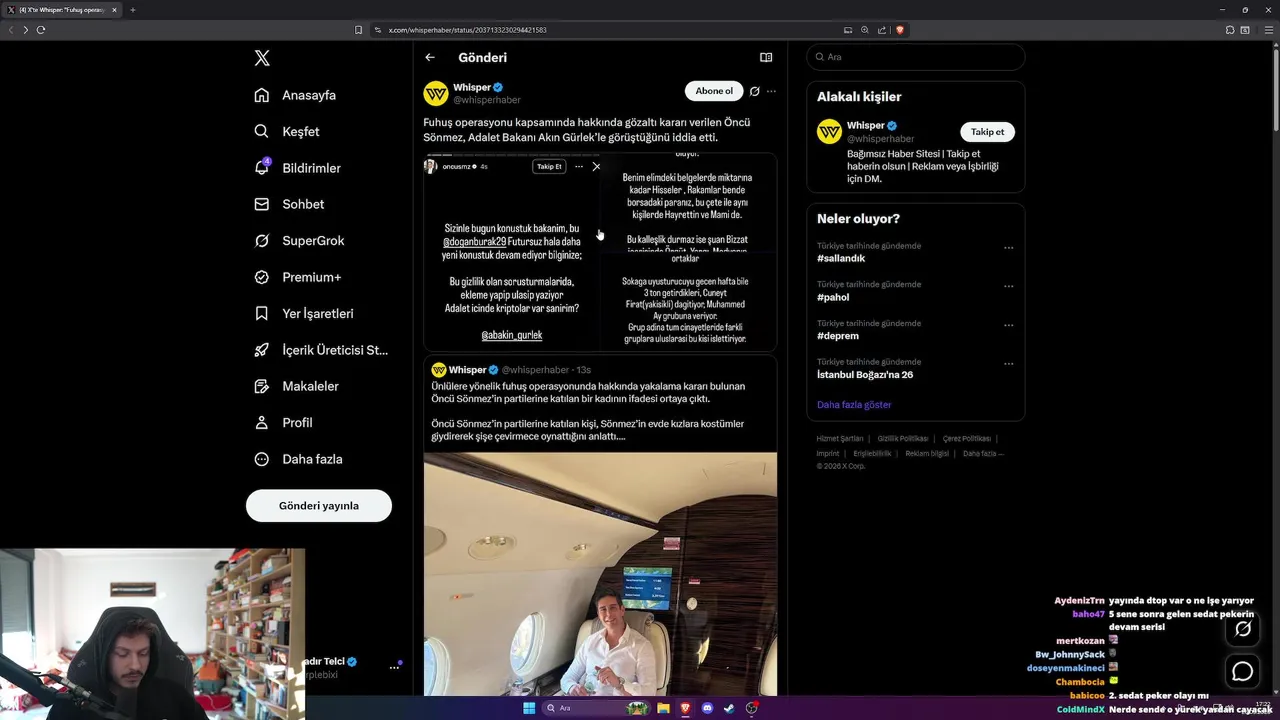Image resolution: width=1280 pixels, height=720 pixels.
Task: Open #pahol trending topic
Action: click(x=833, y=297)
